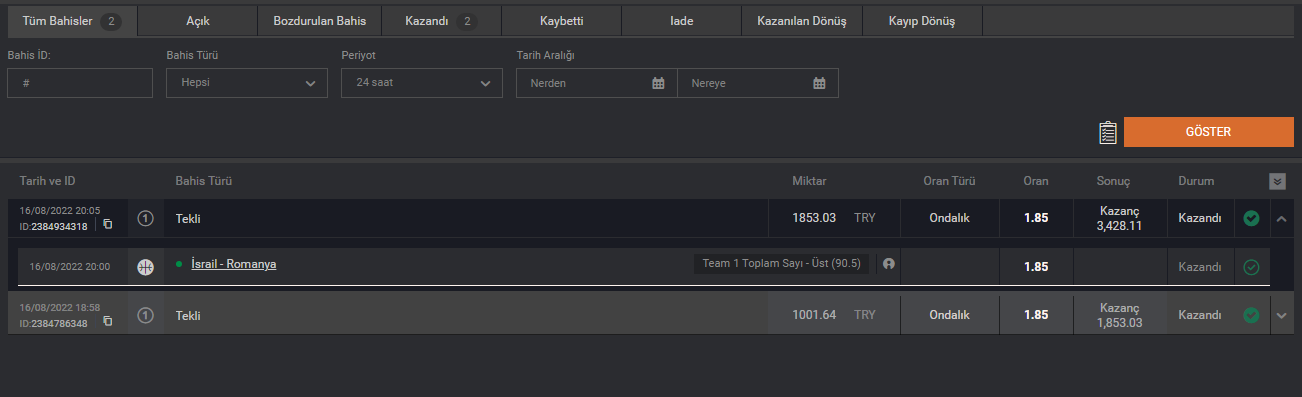Screen dimensions: 1302x397
Task: Open calendar for Nerden date field
Action: 658,84
